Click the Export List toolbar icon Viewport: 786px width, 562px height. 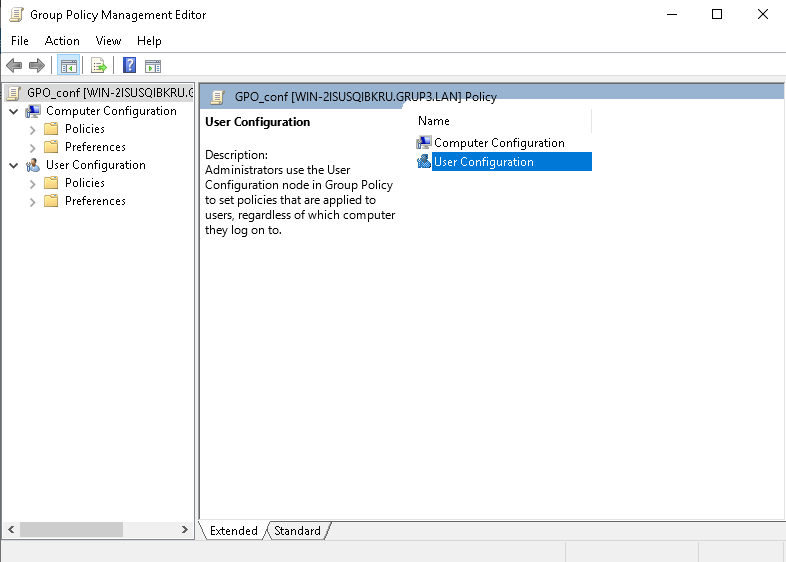click(x=99, y=66)
